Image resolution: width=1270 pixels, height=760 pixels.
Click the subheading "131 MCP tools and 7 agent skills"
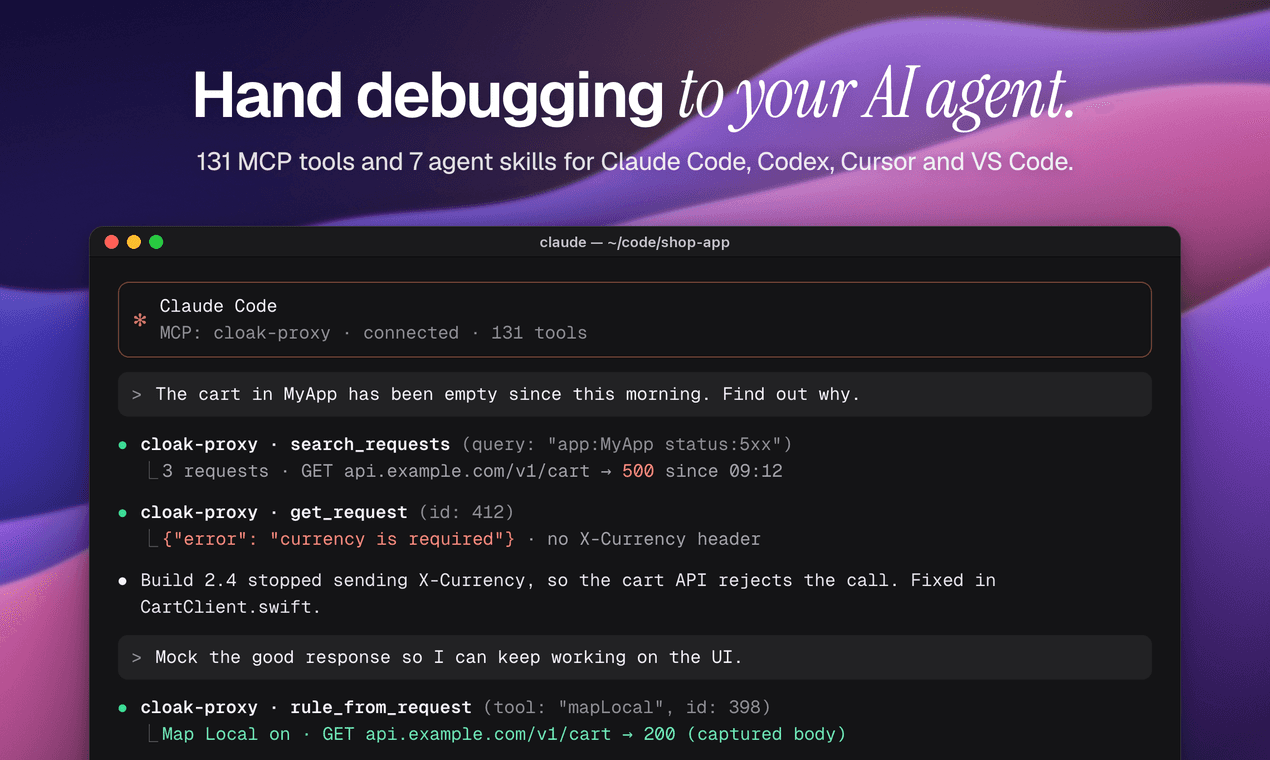[635, 161]
